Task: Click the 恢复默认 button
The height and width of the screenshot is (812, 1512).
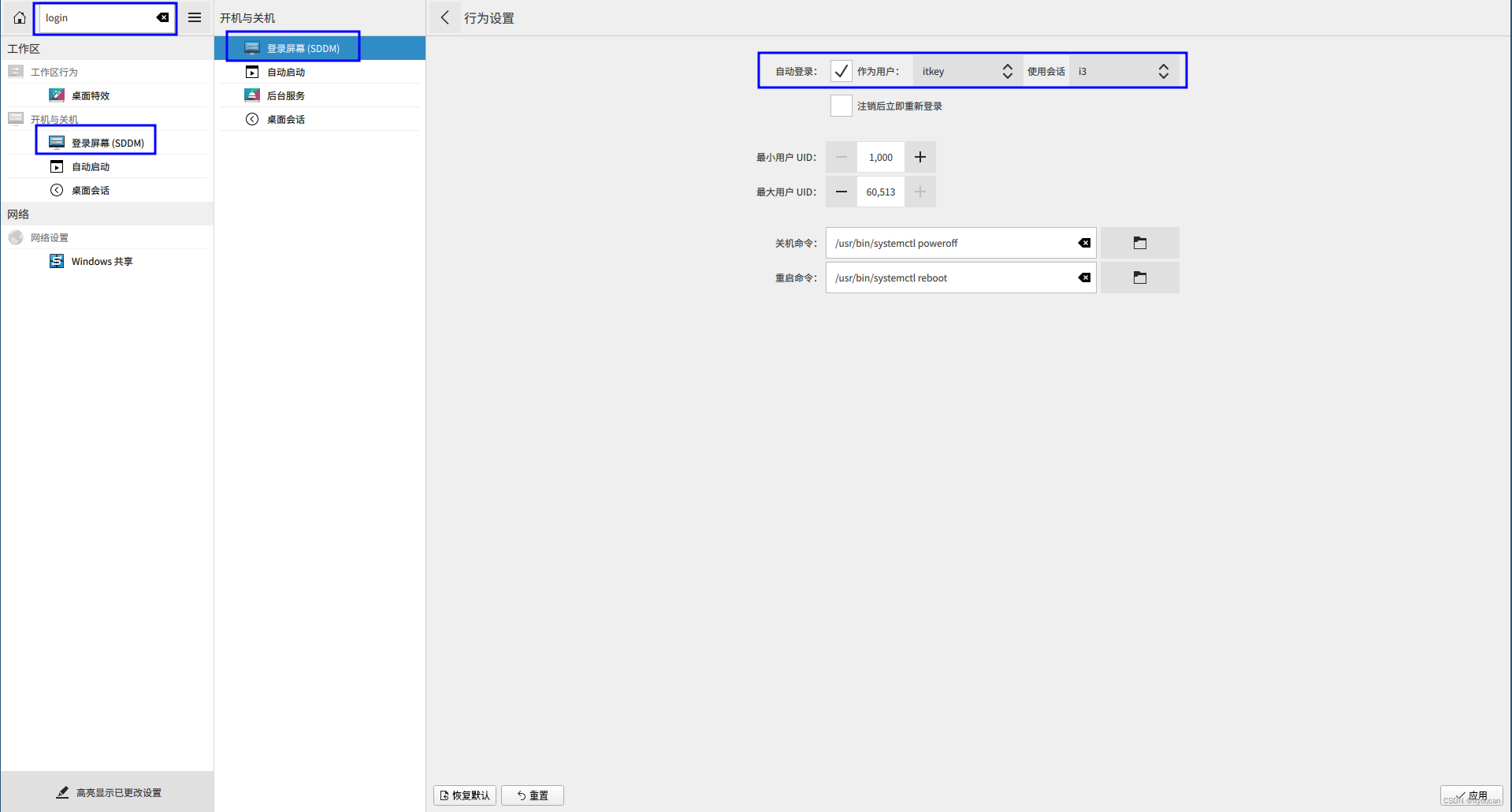Action: click(465, 795)
